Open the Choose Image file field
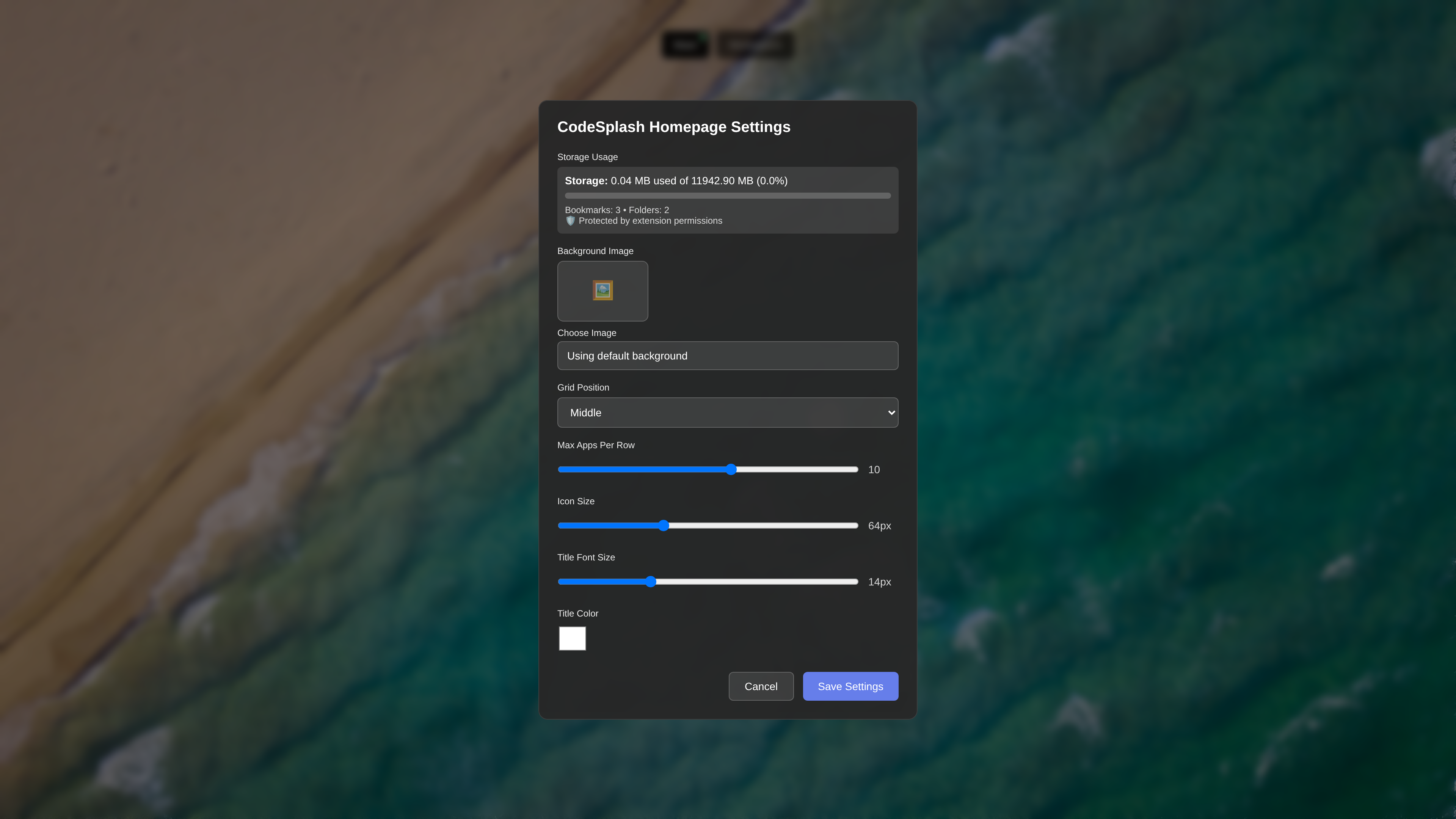1456x819 pixels. pyautogui.click(x=728, y=356)
